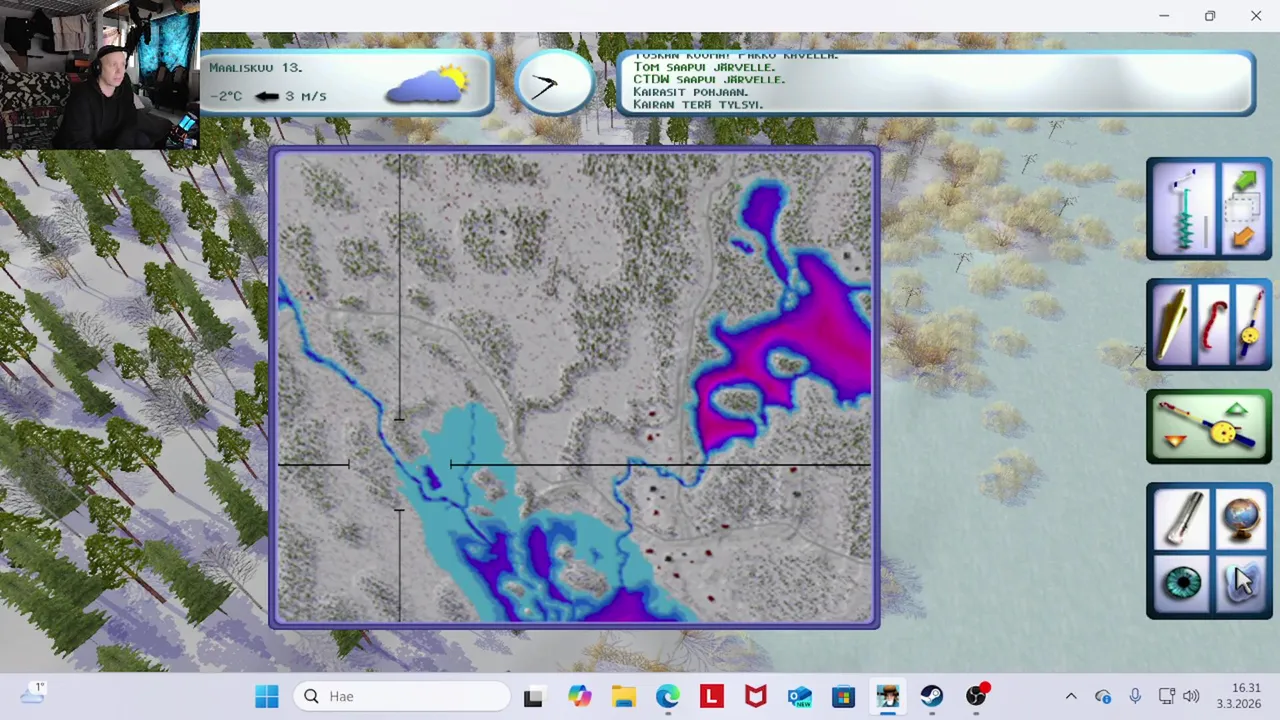
Task: Click the streamer webcam overlay
Action: [100, 75]
